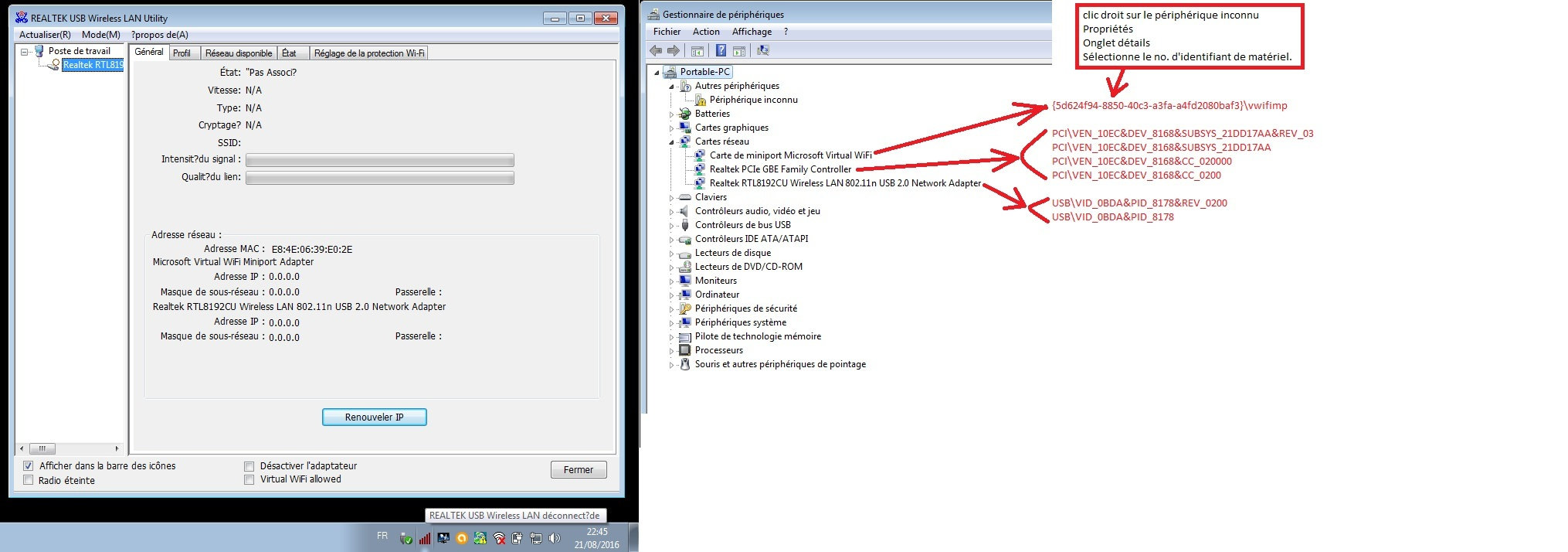Select the Périphérique inconnu warning device

746,100
